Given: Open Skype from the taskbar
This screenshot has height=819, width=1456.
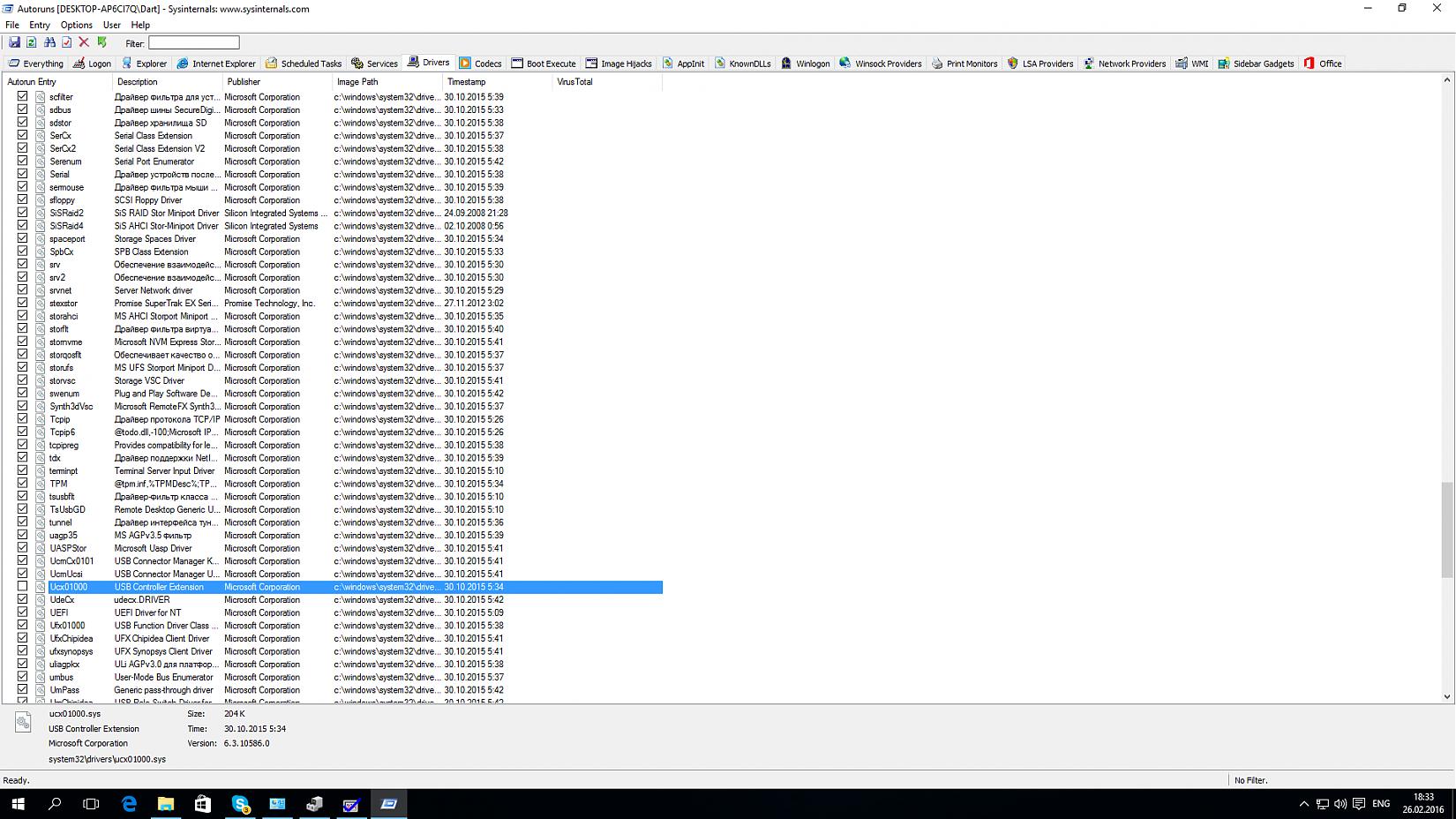Looking at the screenshot, I should [x=240, y=804].
